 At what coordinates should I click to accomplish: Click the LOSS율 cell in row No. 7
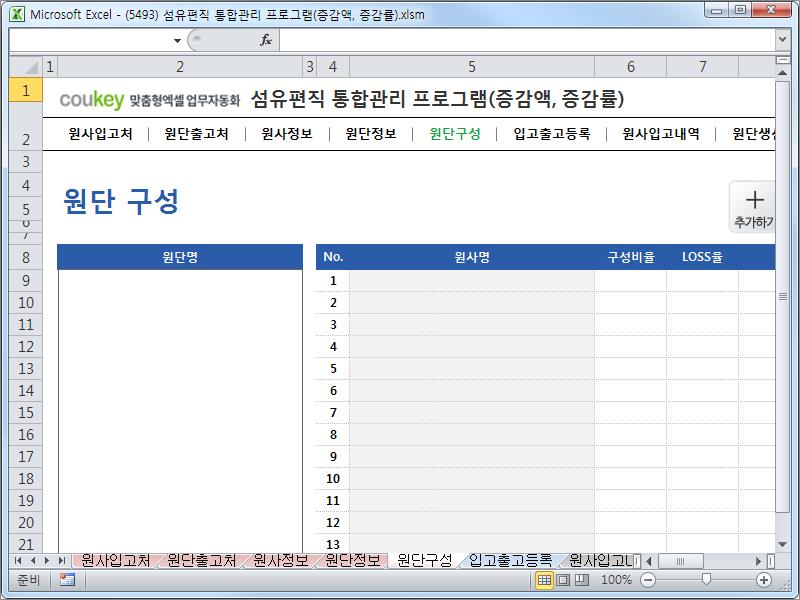[x=703, y=412]
